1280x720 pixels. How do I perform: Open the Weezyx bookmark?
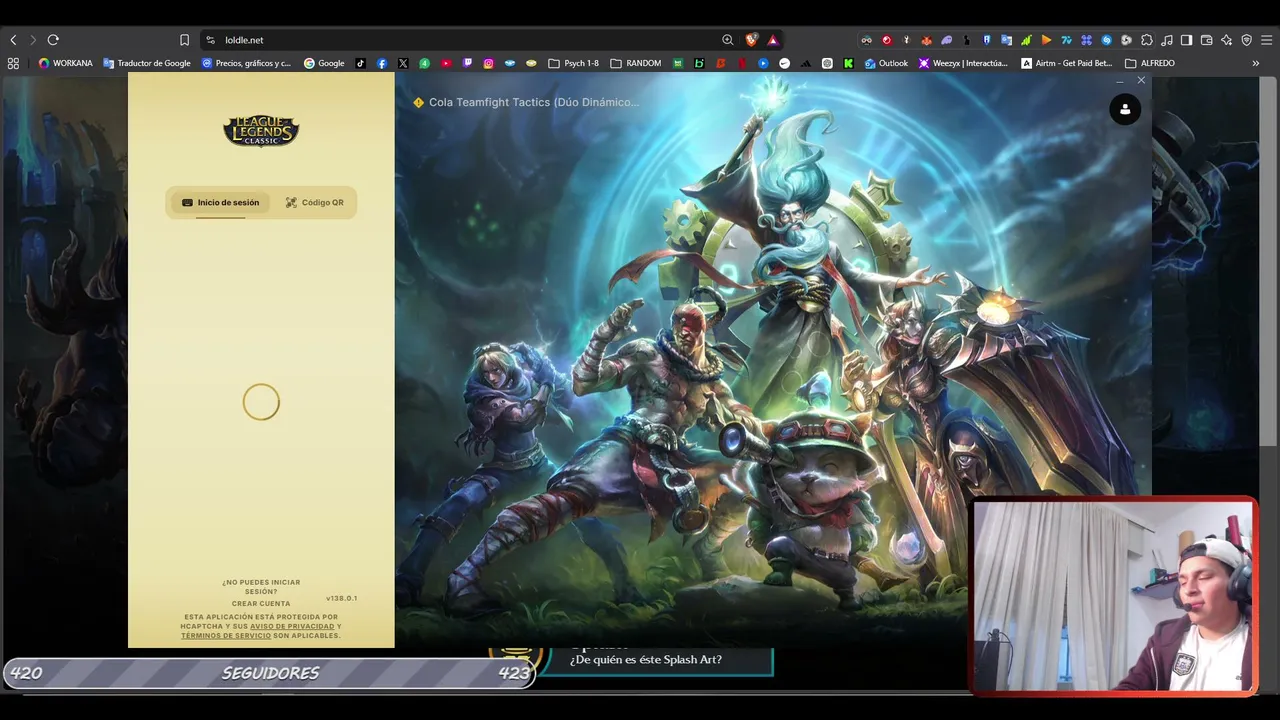tap(964, 63)
